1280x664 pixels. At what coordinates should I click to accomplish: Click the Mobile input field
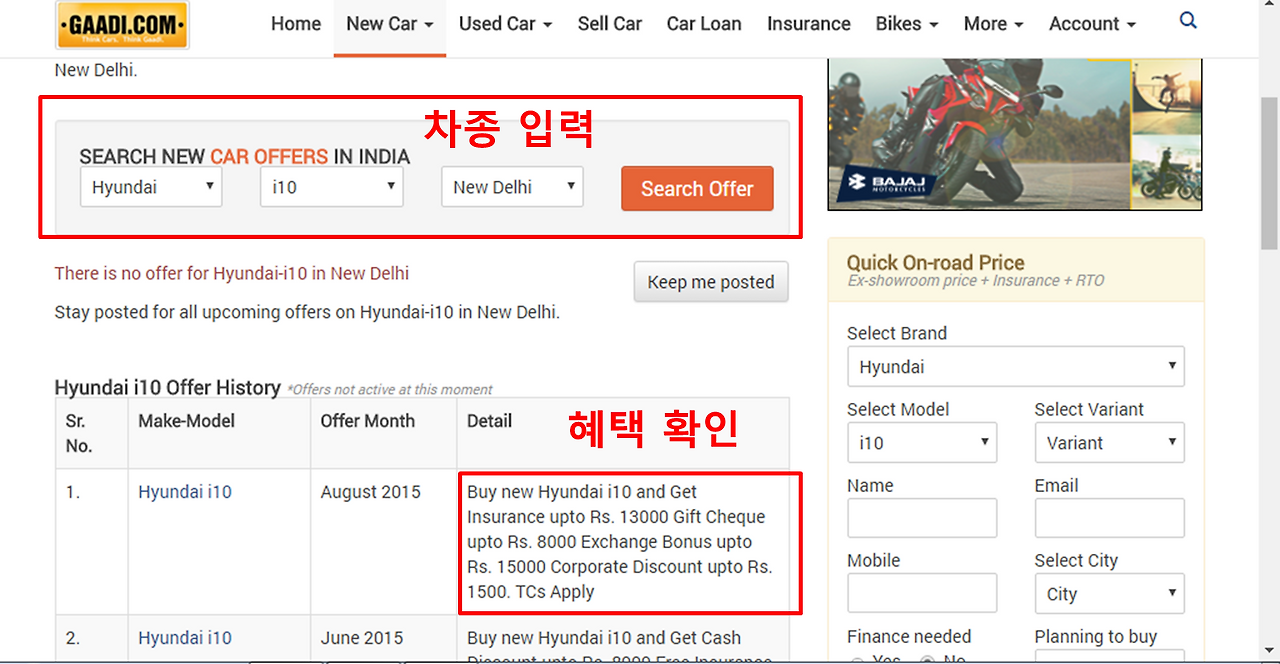click(x=922, y=593)
